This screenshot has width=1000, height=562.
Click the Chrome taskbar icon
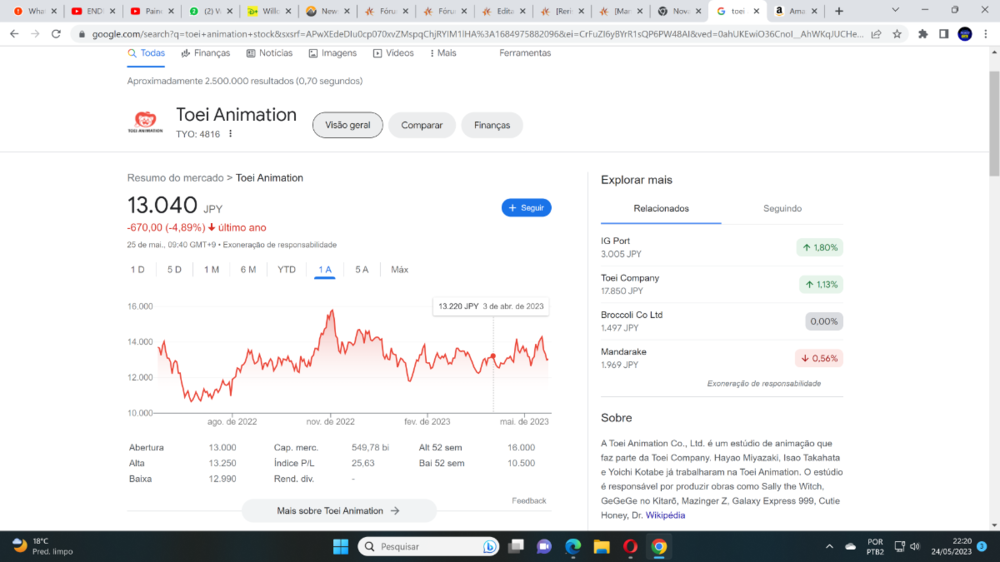[x=659, y=547]
